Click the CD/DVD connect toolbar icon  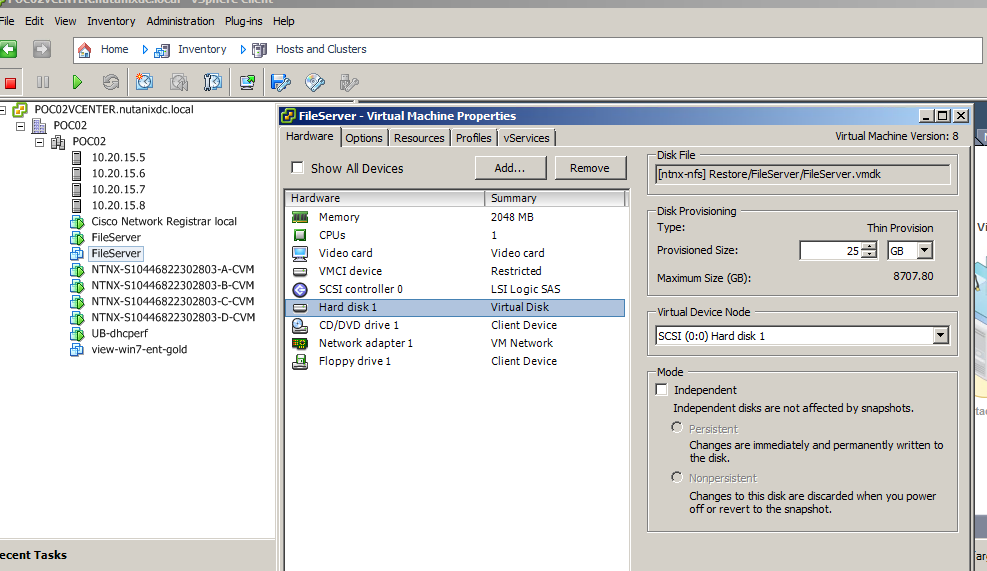point(315,82)
